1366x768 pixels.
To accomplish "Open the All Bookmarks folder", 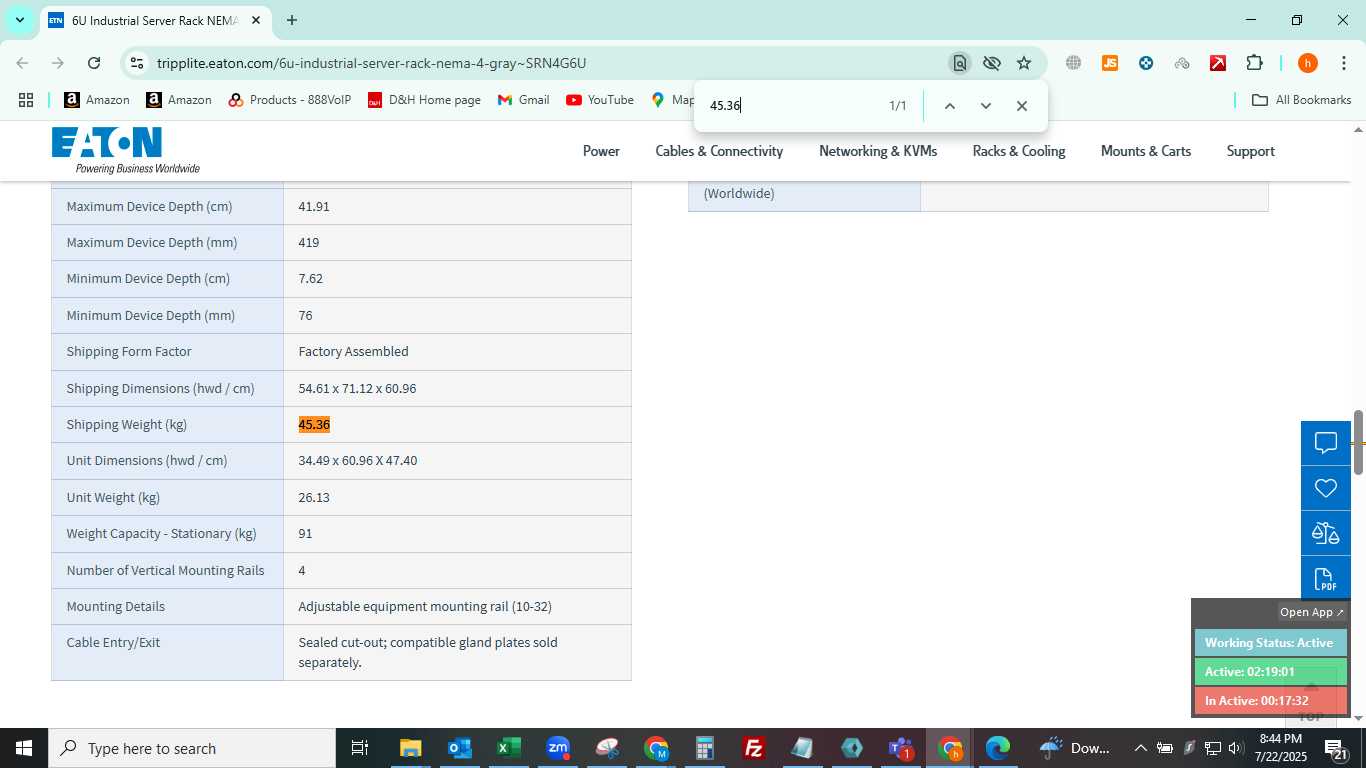I will [x=1302, y=100].
